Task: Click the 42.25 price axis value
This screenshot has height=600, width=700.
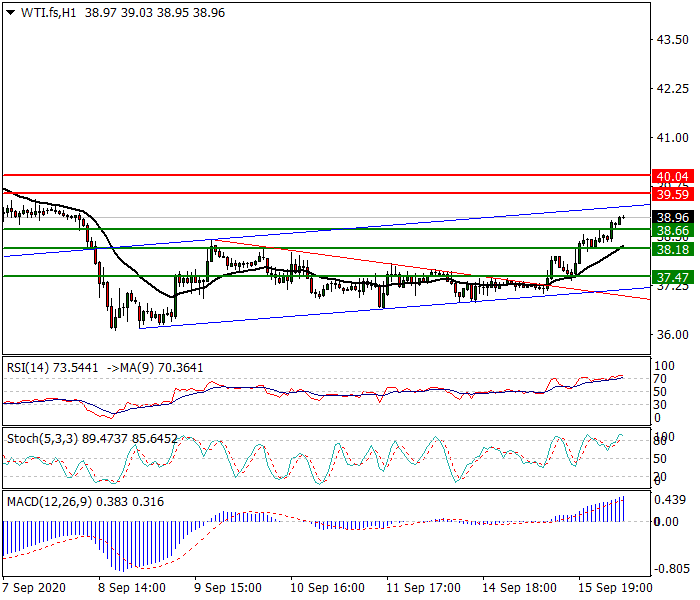Action: tap(672, 89)
